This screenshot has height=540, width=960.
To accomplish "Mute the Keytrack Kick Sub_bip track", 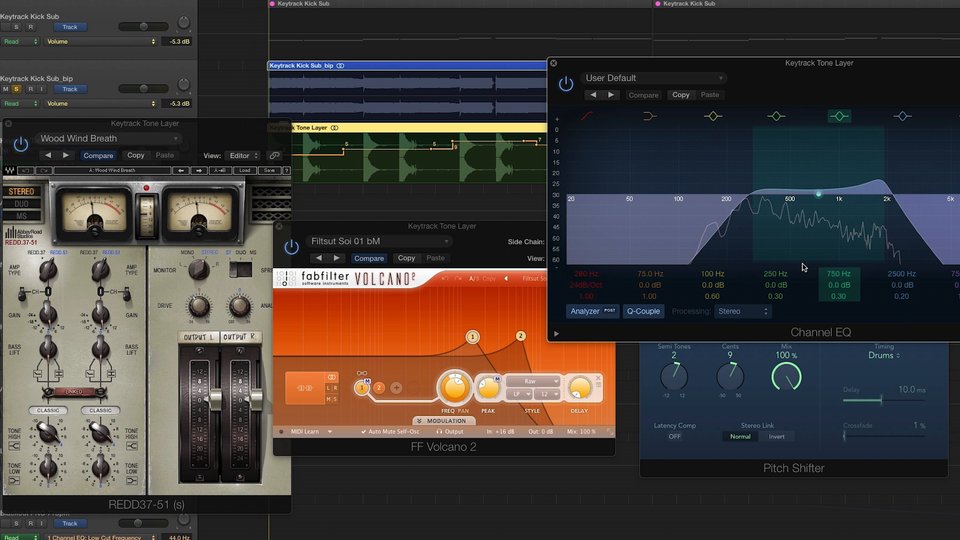I will click(6, 89).
